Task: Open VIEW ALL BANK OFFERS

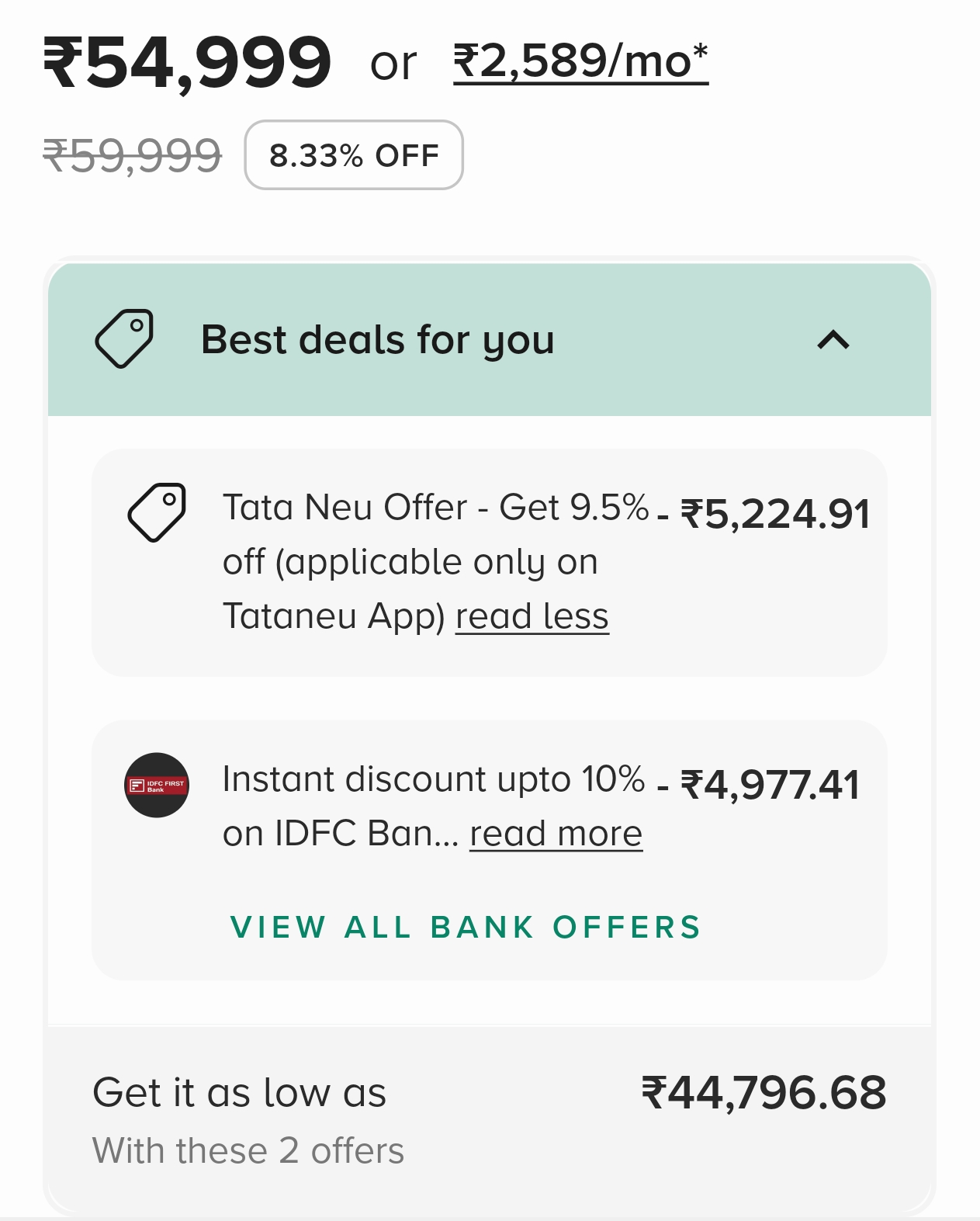Action: click(x=466, y=927)
